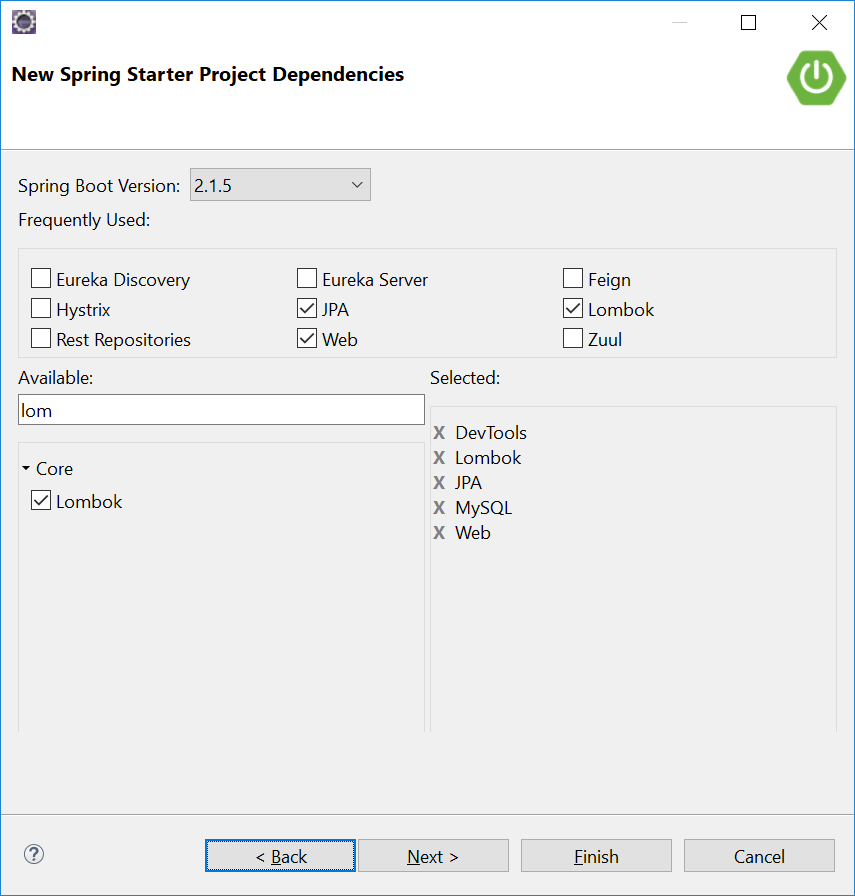Open the help question mark icon

(x=34, y=854)
